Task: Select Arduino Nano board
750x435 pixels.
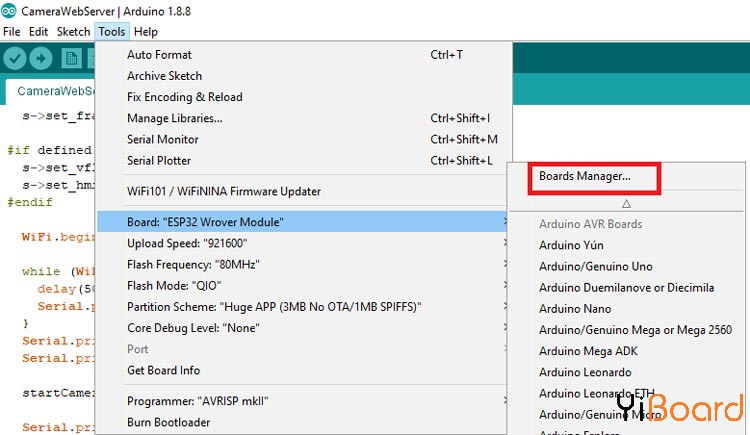Action: click(574, 309)
